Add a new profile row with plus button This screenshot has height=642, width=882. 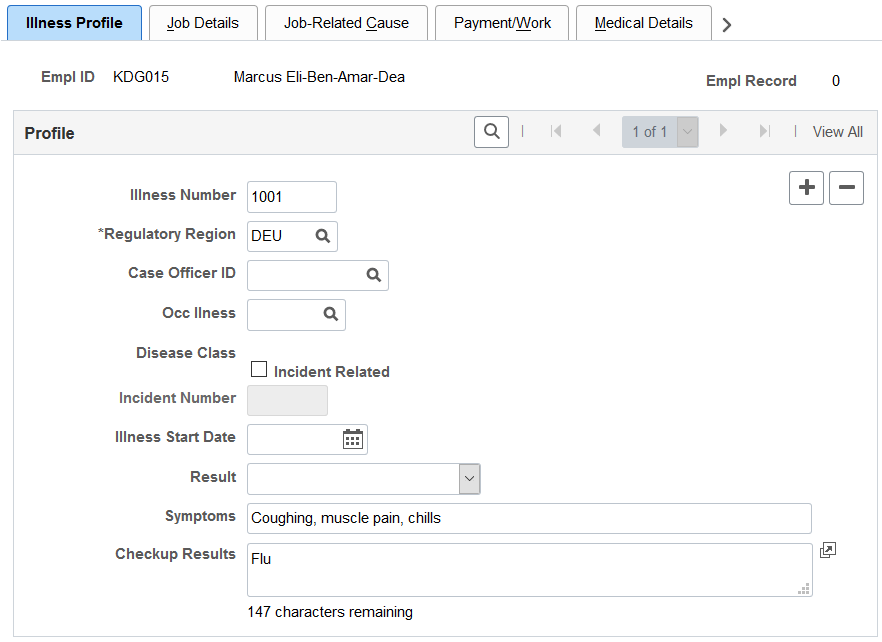[x=806, y=188]
